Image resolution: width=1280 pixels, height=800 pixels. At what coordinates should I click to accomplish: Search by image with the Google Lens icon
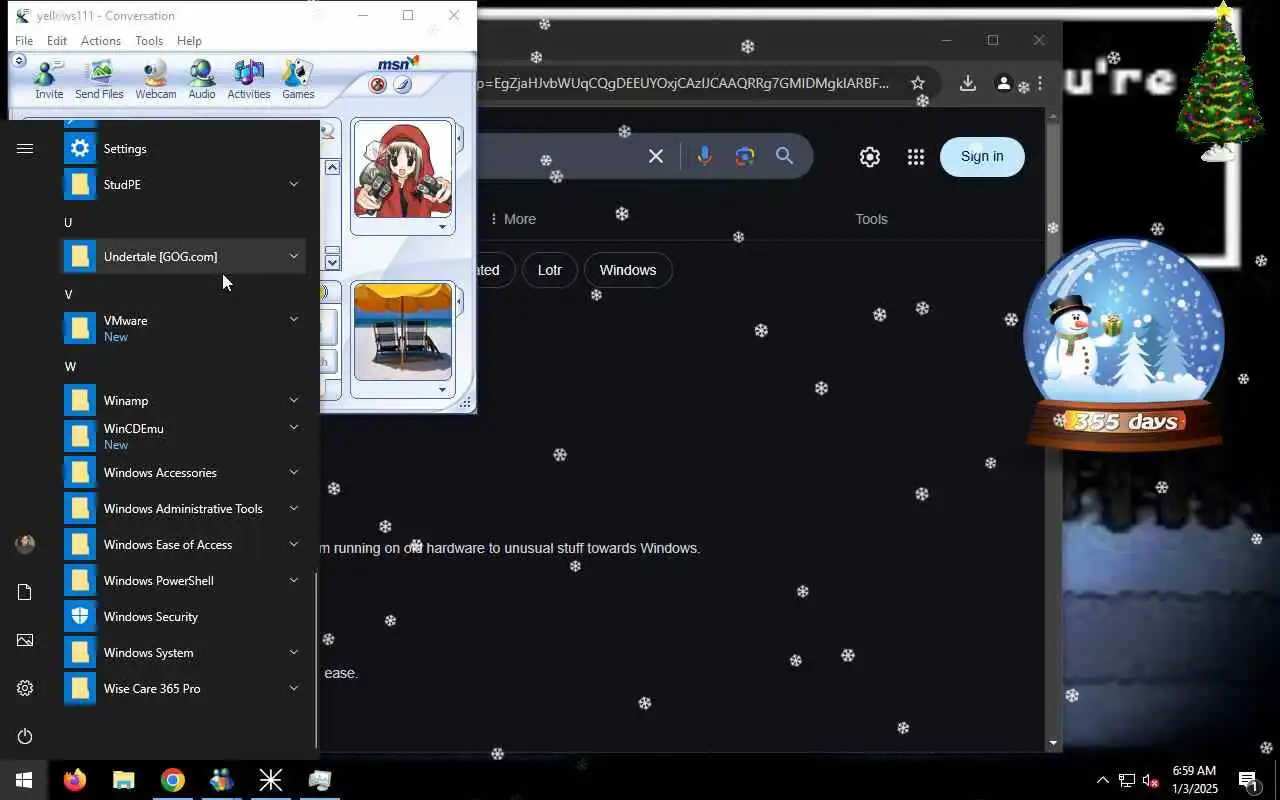coord(744,156)
